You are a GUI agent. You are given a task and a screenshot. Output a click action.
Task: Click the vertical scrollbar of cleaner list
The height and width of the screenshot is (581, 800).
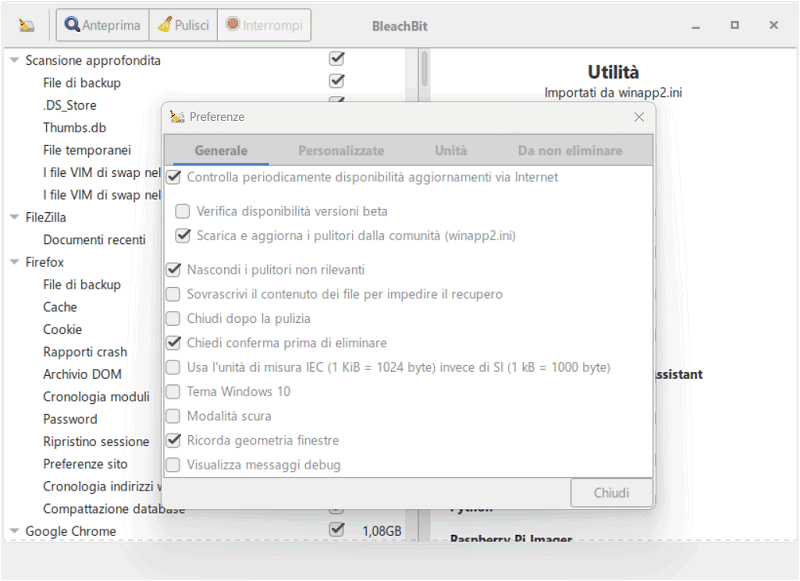424,68
